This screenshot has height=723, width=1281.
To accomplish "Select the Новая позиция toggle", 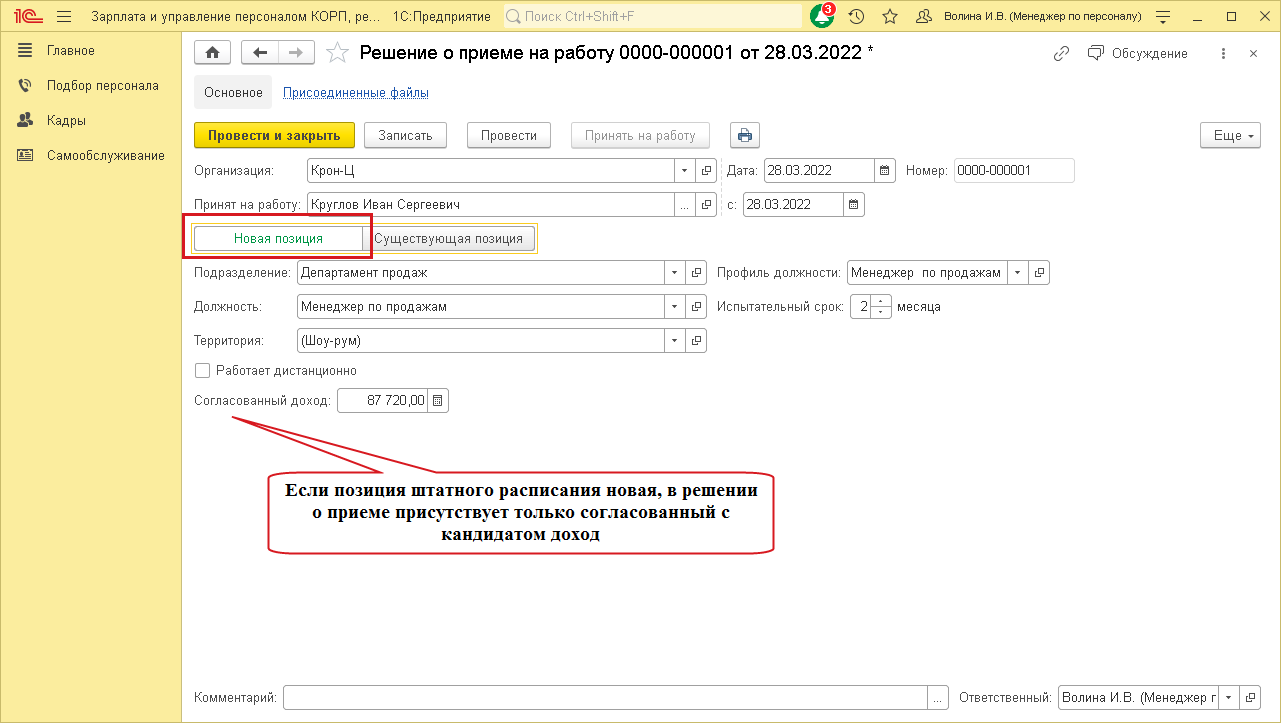I will tap(278, 239).
